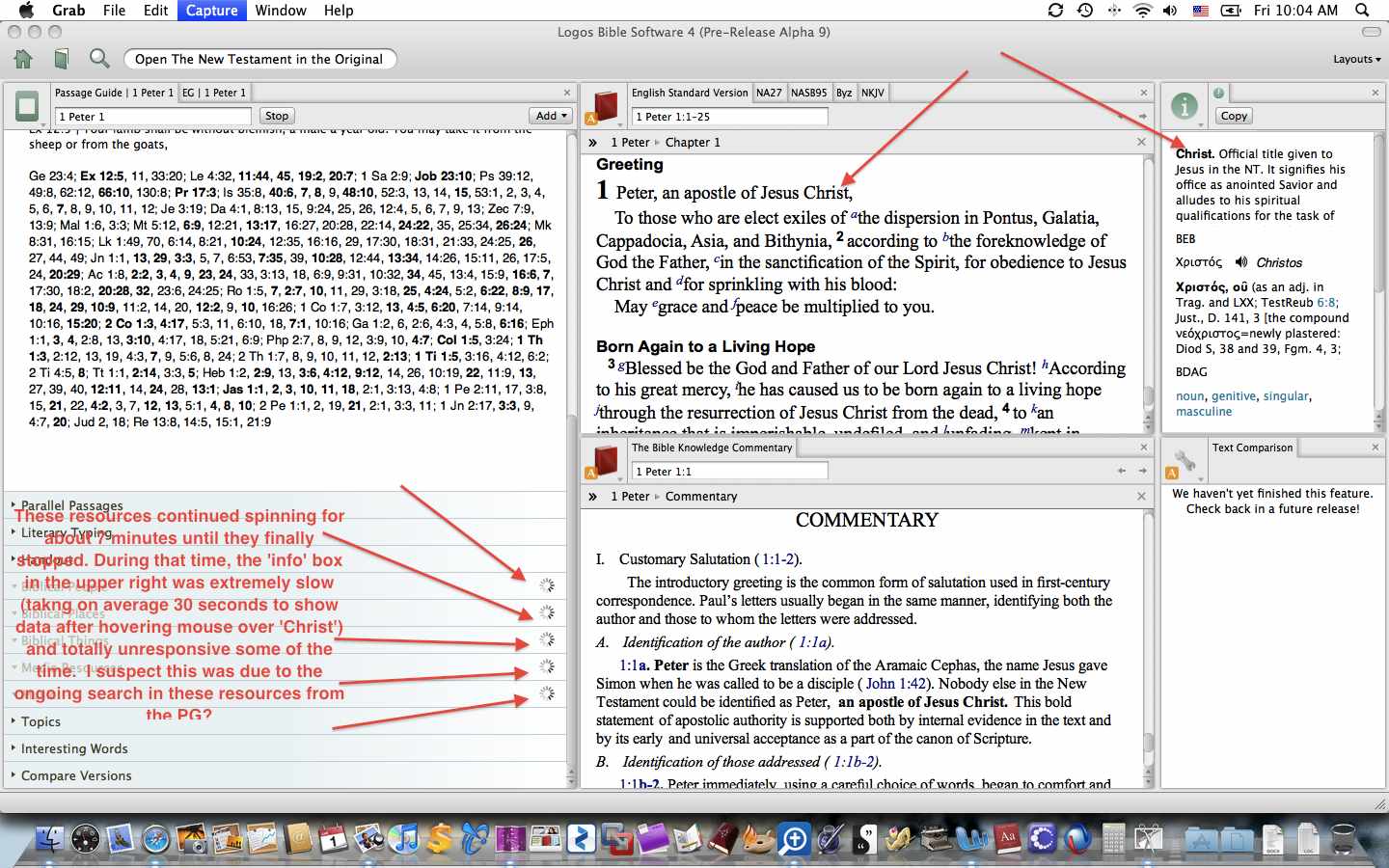Open Spotlight search in menu bar

pyautogui.click(x=1362, y=10)
